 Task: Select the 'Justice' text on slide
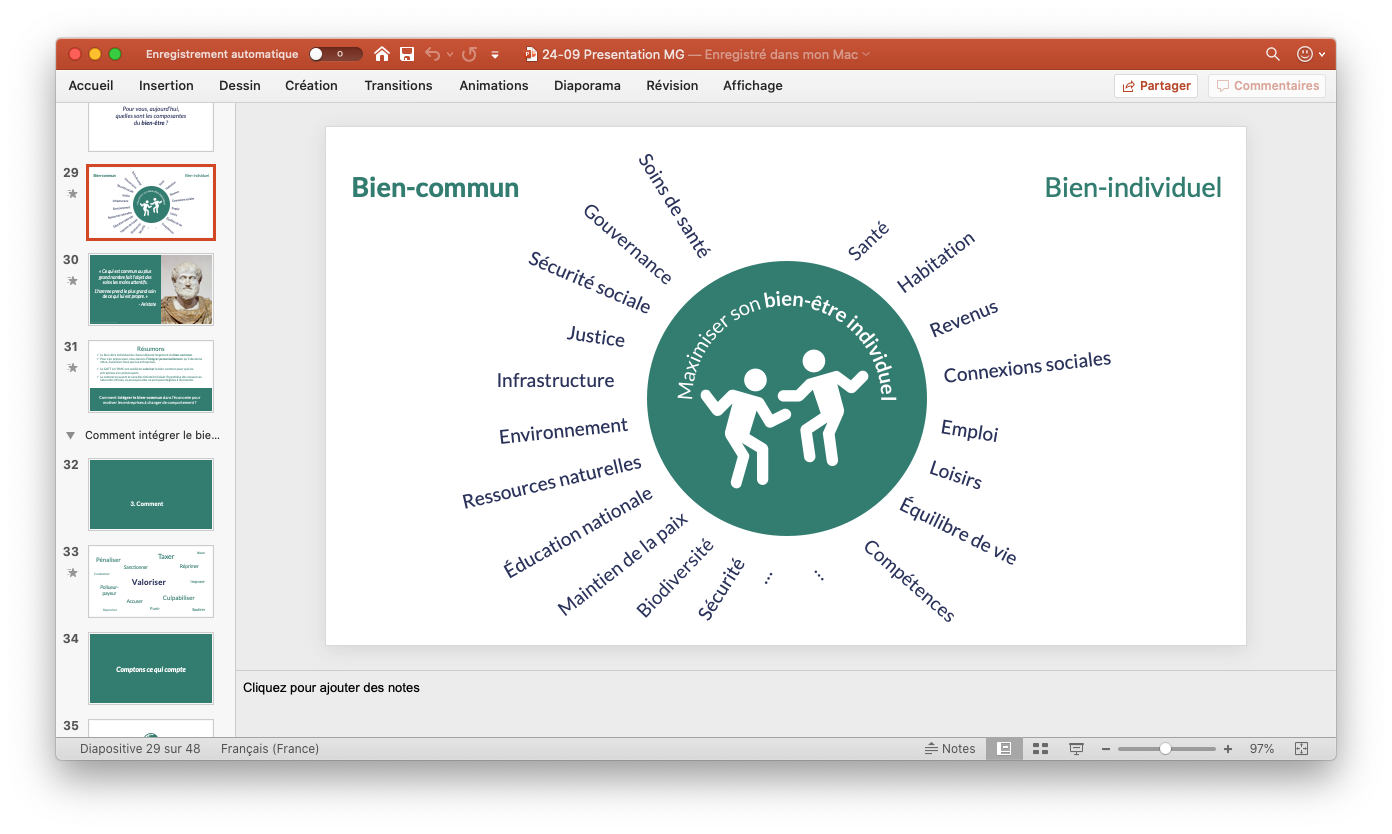(595, 336)
